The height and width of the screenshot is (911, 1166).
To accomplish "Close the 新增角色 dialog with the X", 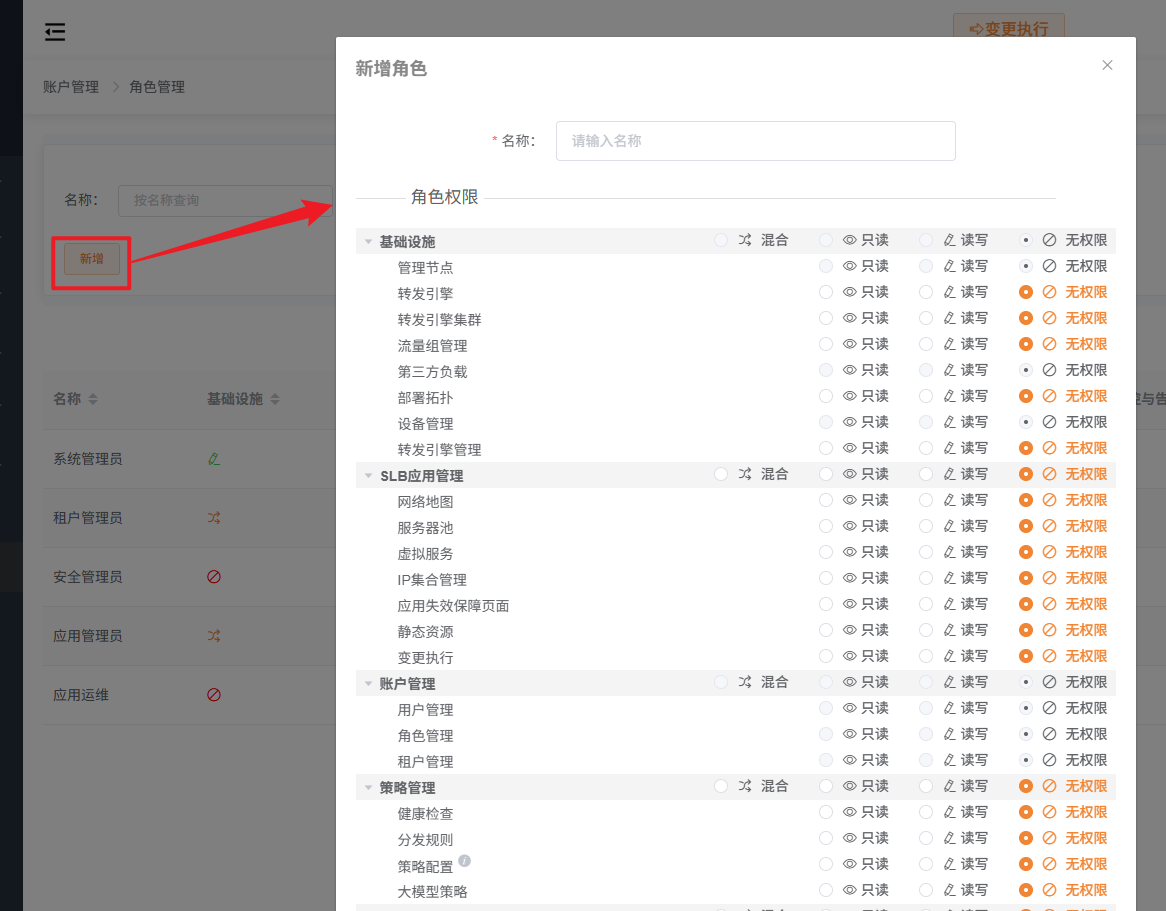I will [1107, 65].
